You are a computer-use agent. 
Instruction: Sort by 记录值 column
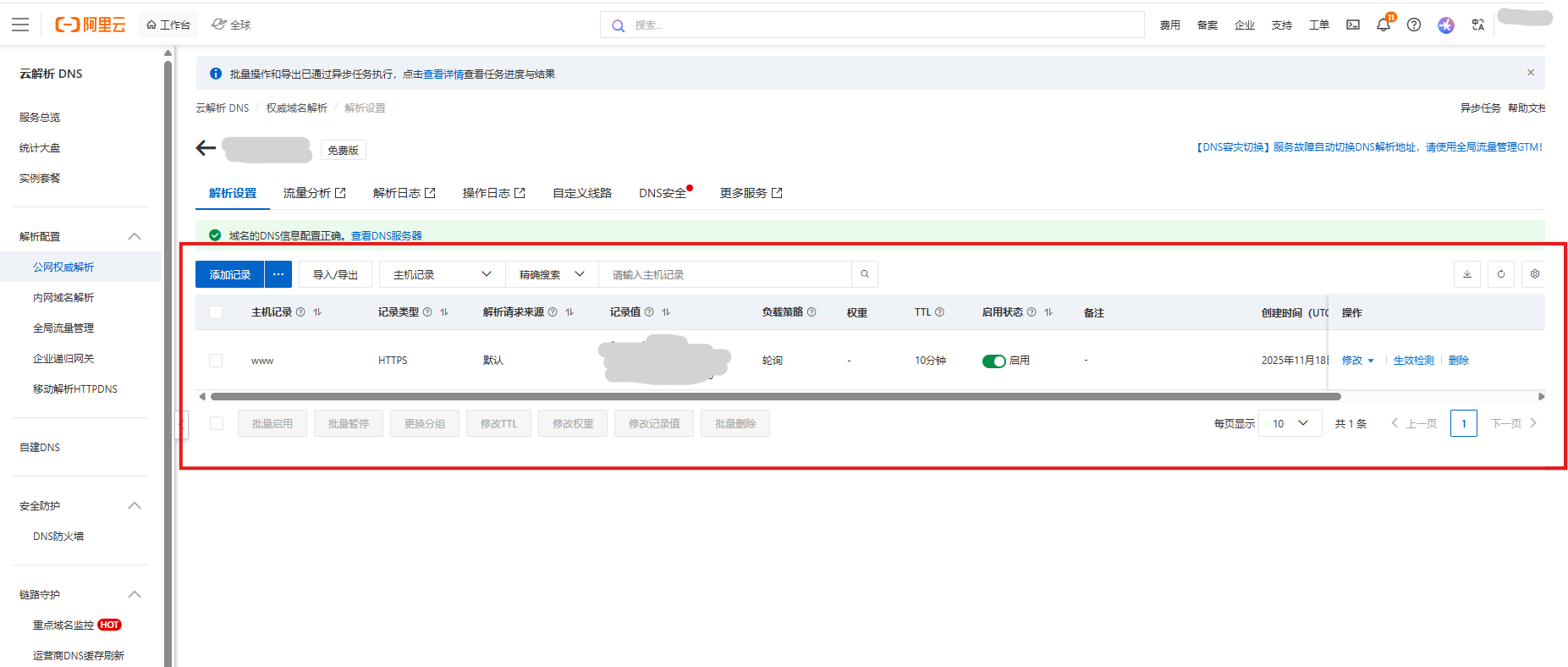(666, 312)
